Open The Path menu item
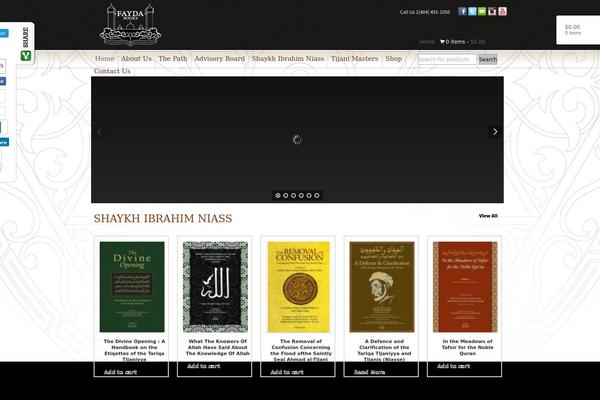This screenshot has width=600, height=400. (173, 59)
